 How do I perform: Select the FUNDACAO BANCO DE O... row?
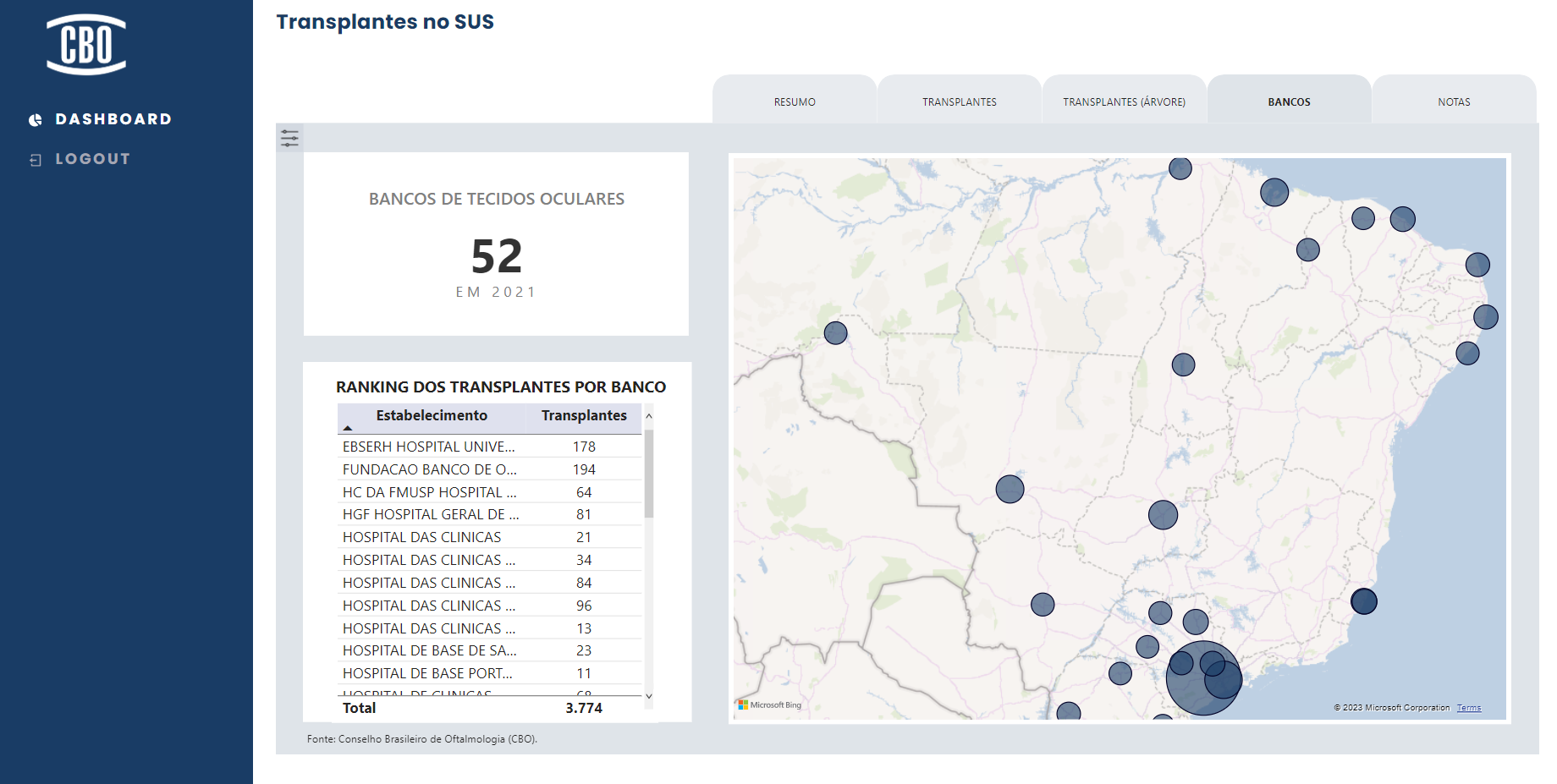tap(490, 469)
